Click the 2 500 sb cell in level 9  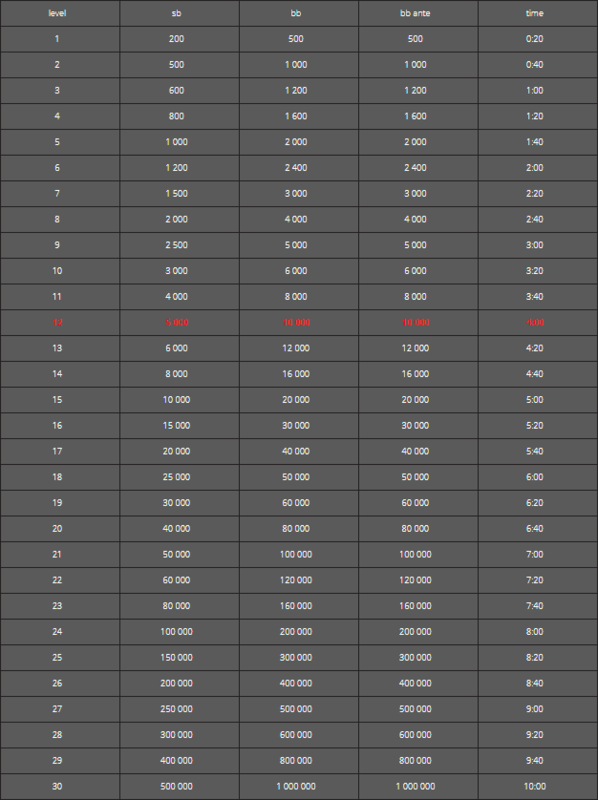pyautogui.click(x=177, y=245)
